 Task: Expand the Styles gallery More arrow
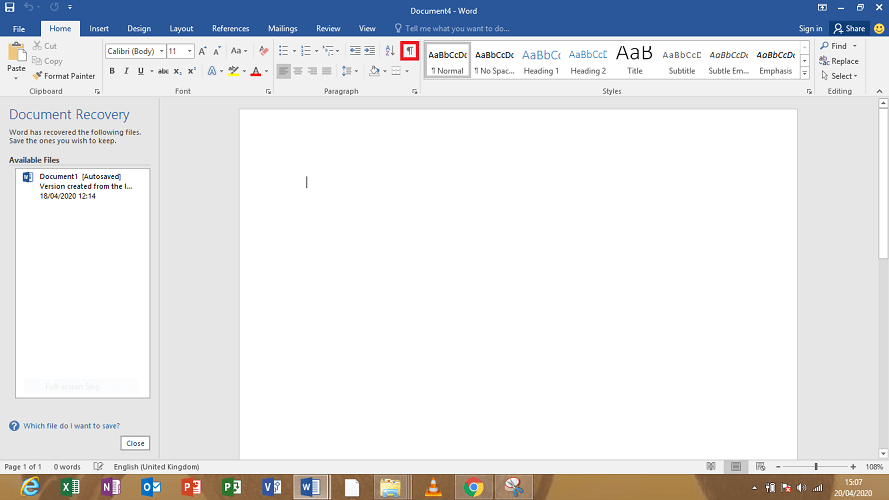coord(805,73)
